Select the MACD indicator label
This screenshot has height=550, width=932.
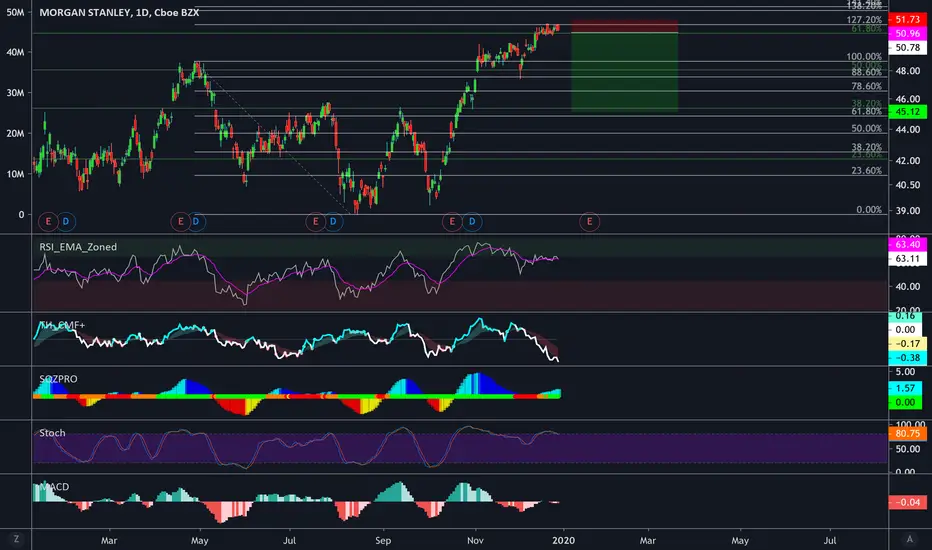(x=54, y=486)
